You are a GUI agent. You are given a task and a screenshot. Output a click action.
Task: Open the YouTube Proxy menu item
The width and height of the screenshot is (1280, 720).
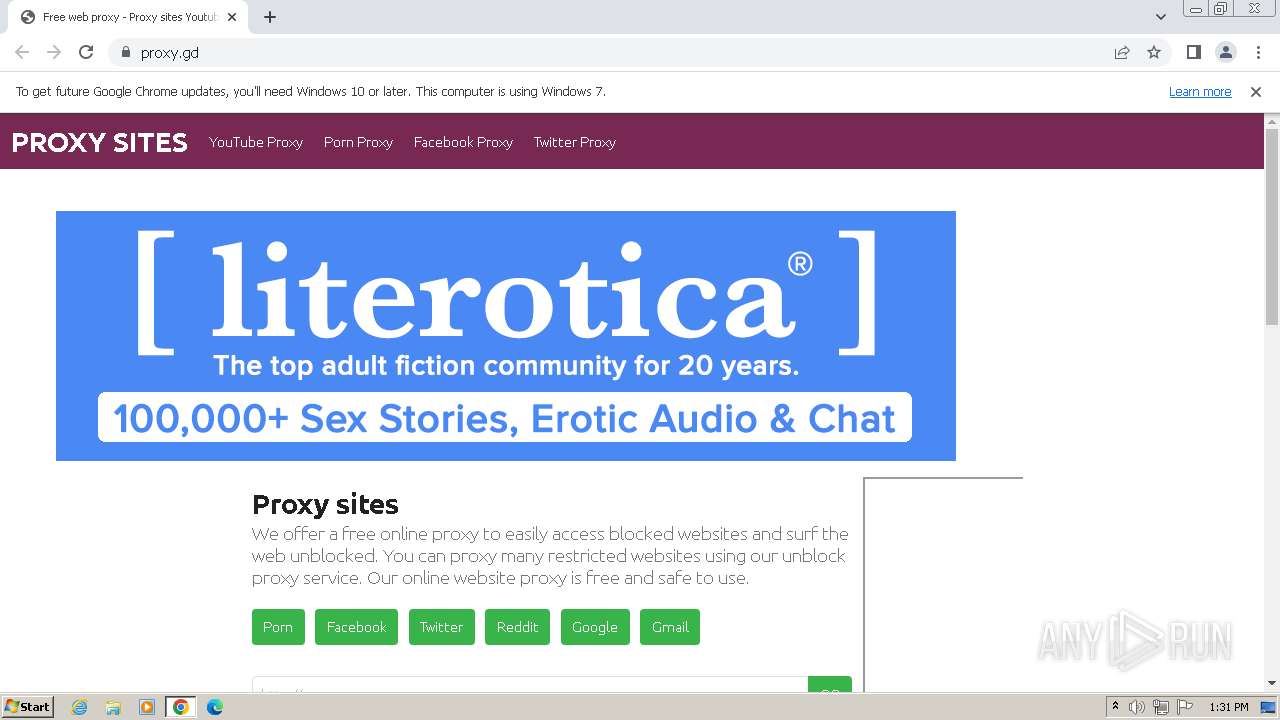pyautogui.click(x=256, y=142)
